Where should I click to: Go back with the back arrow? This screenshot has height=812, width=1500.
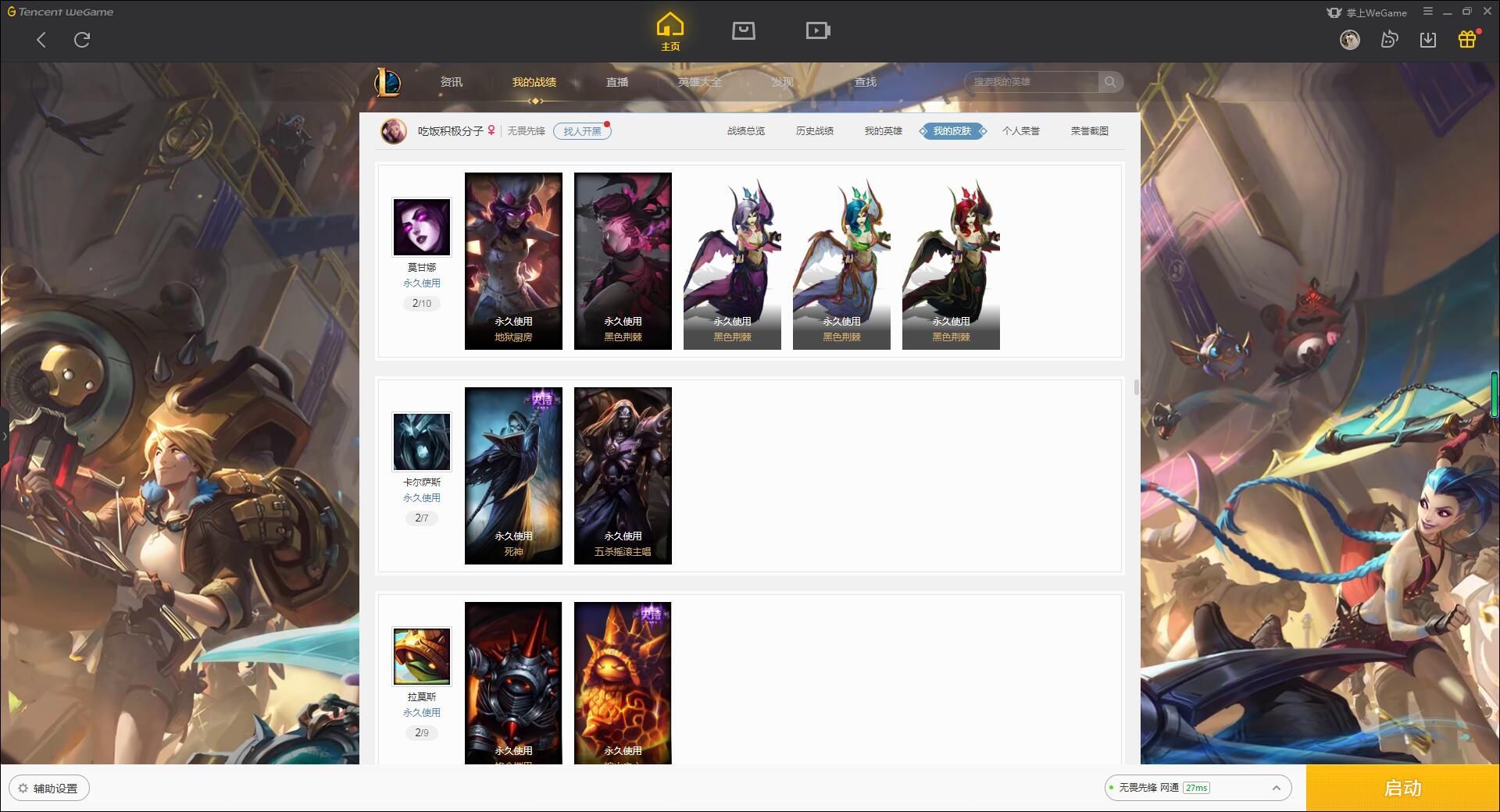pyautogui.click(x=41, y=40)
